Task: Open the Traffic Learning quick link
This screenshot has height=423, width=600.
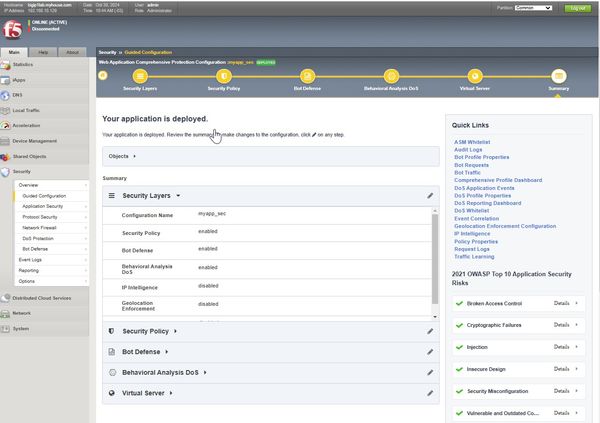Action: click(476, 257)
